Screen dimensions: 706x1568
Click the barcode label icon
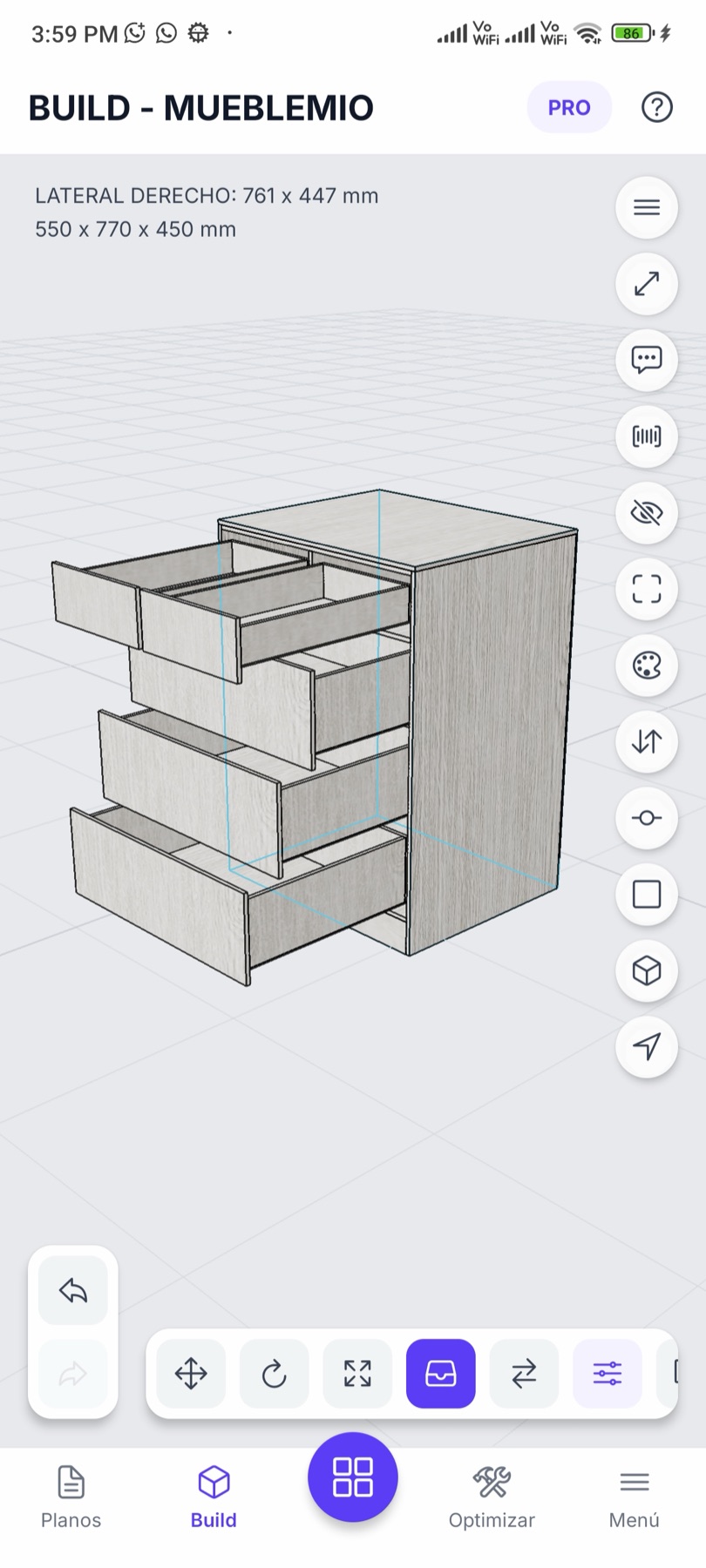pos(647,436)
